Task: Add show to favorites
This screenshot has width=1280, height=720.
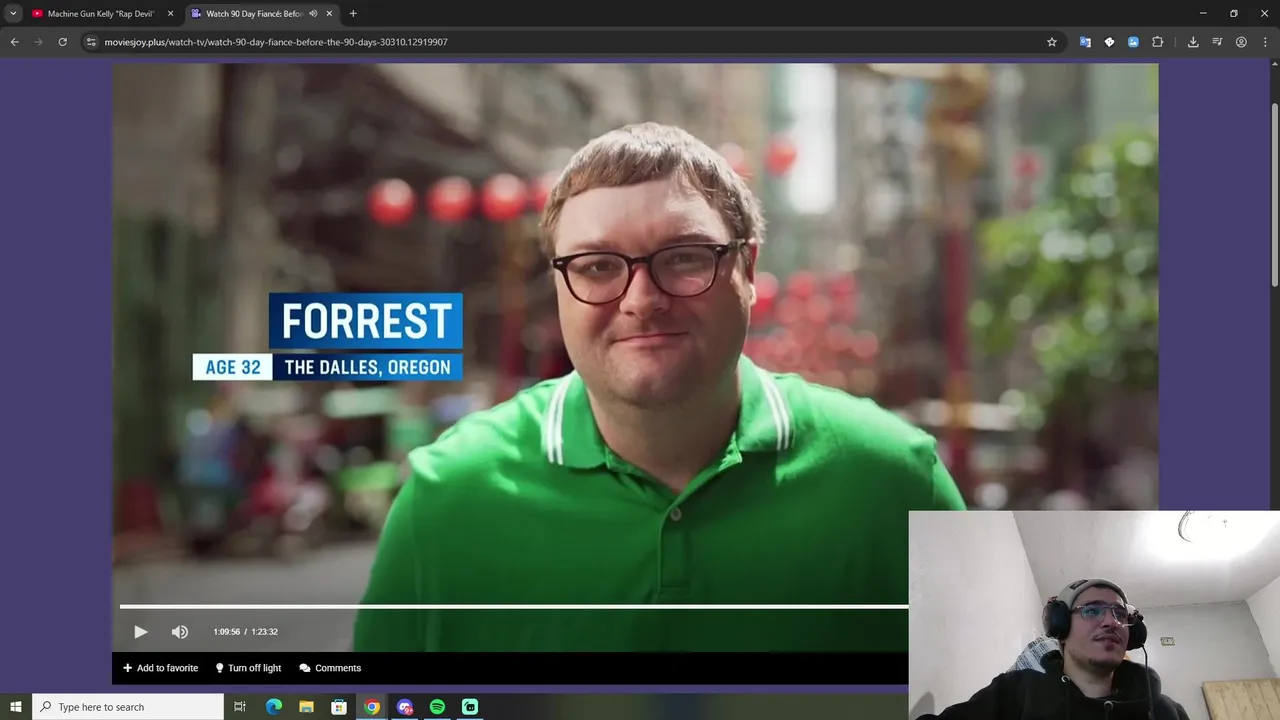Action: tap(160, 668)
